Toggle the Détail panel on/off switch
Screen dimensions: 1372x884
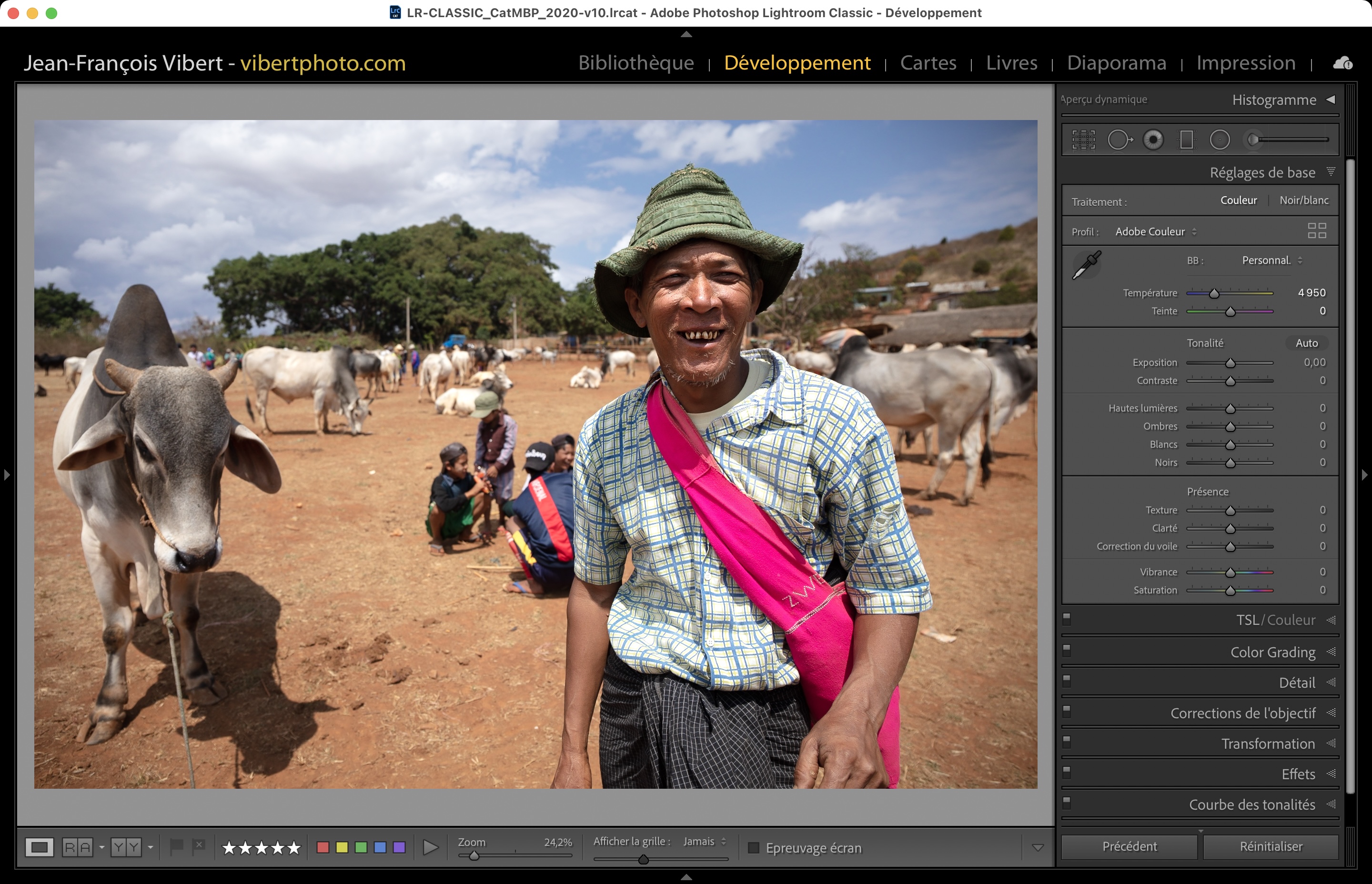point(1067,681)
